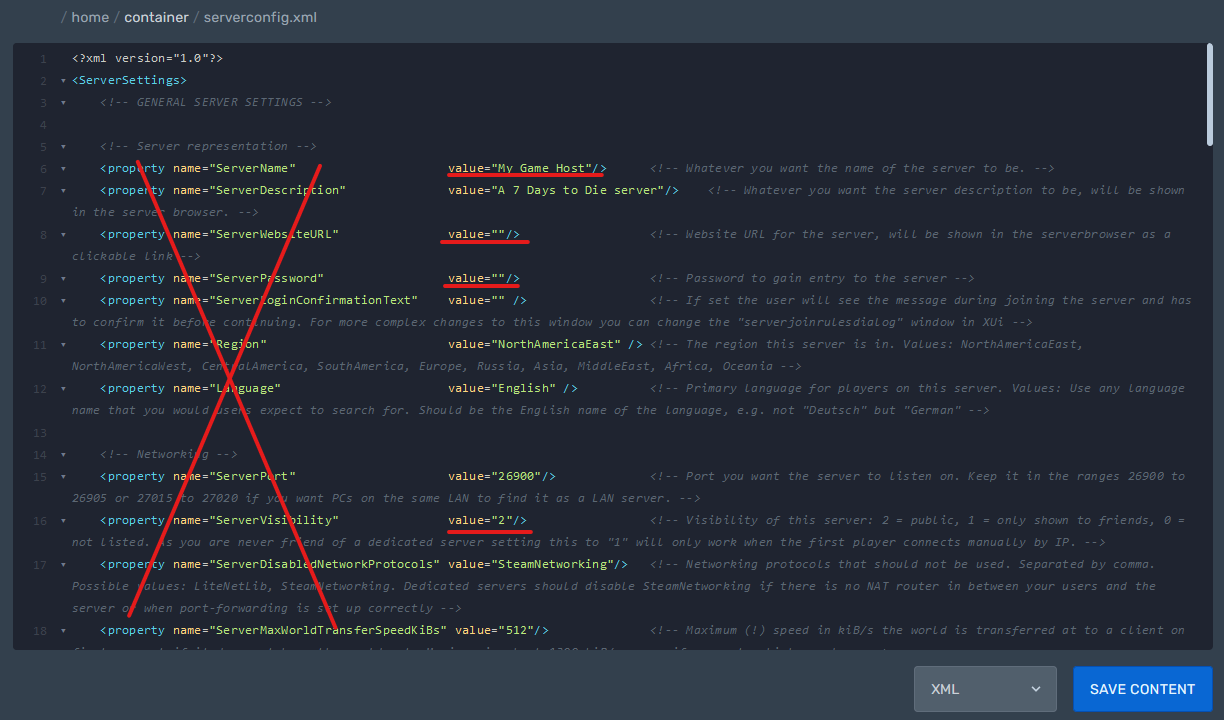The width and height of the screenshot is (1224, 720).
Task: Click the editor vertical scrollbar thumb
Action: click(x=1210, y=95)
